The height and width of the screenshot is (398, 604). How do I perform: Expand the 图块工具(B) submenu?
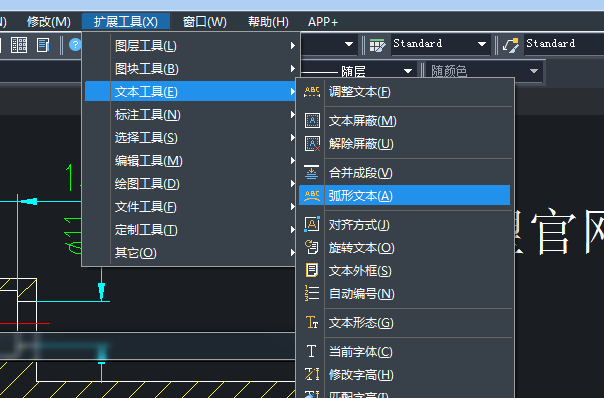click(191, 69)
